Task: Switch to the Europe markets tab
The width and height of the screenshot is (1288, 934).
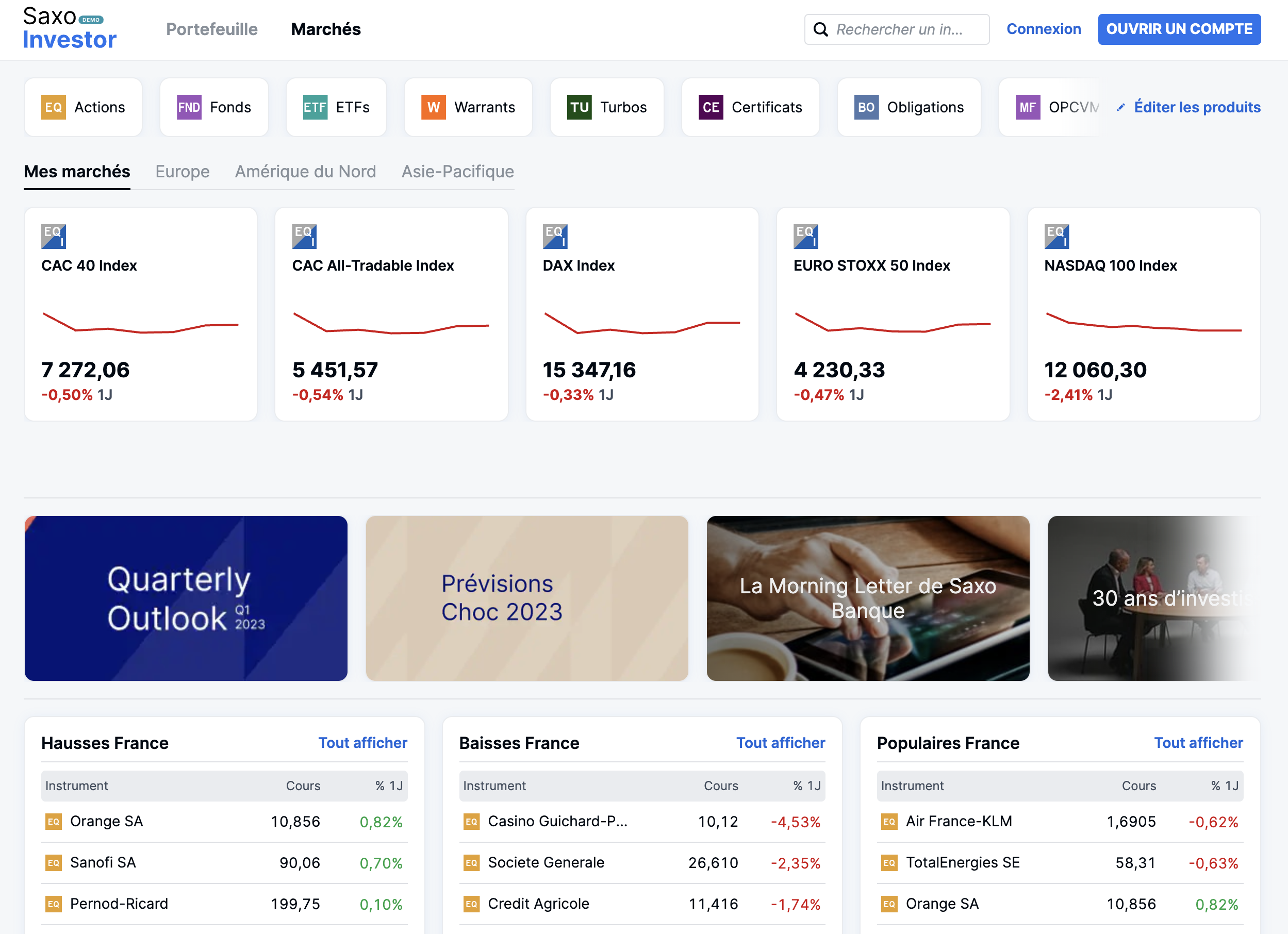Action: (183, 172)
